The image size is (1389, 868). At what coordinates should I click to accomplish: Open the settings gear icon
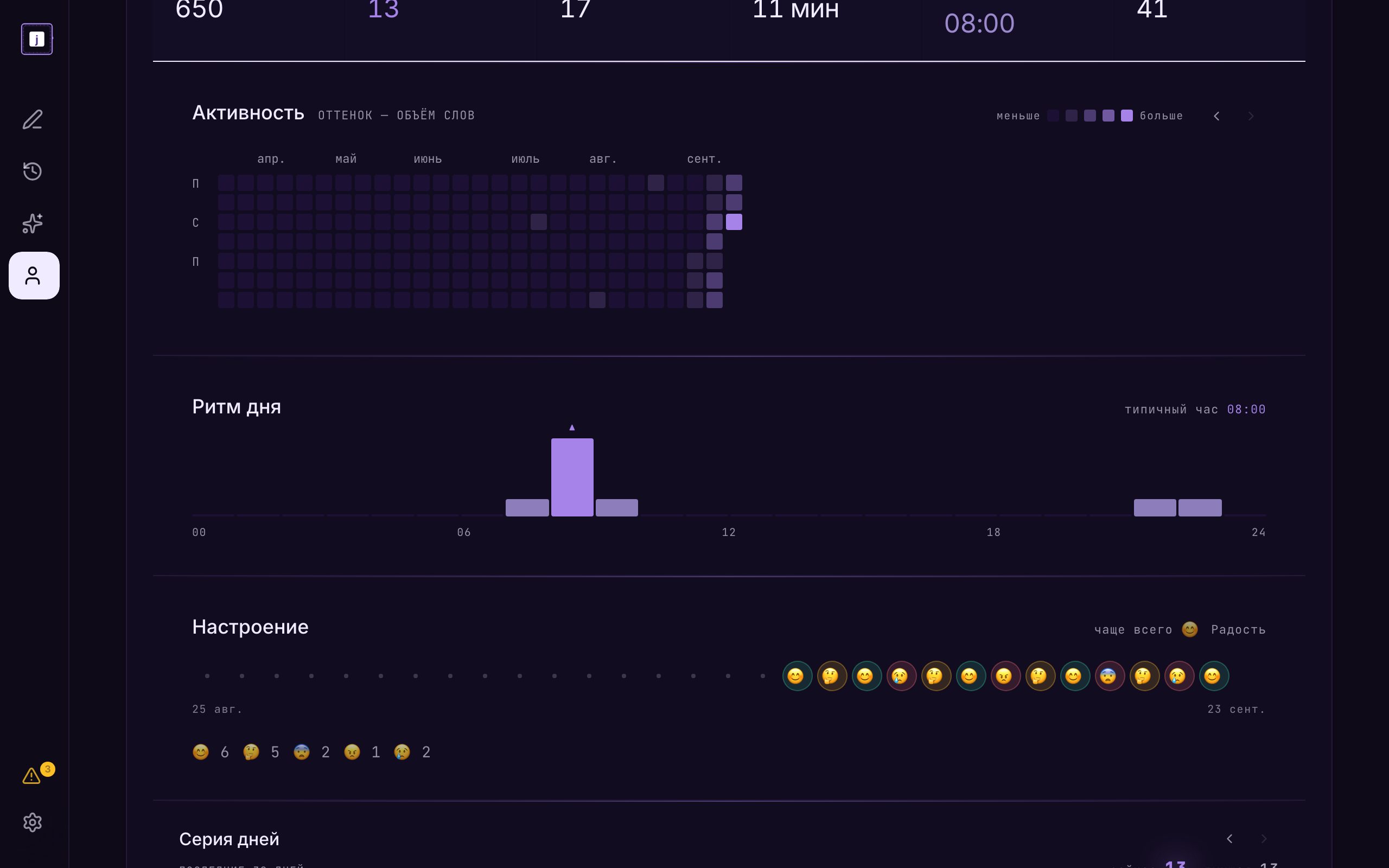click(33, 822)
